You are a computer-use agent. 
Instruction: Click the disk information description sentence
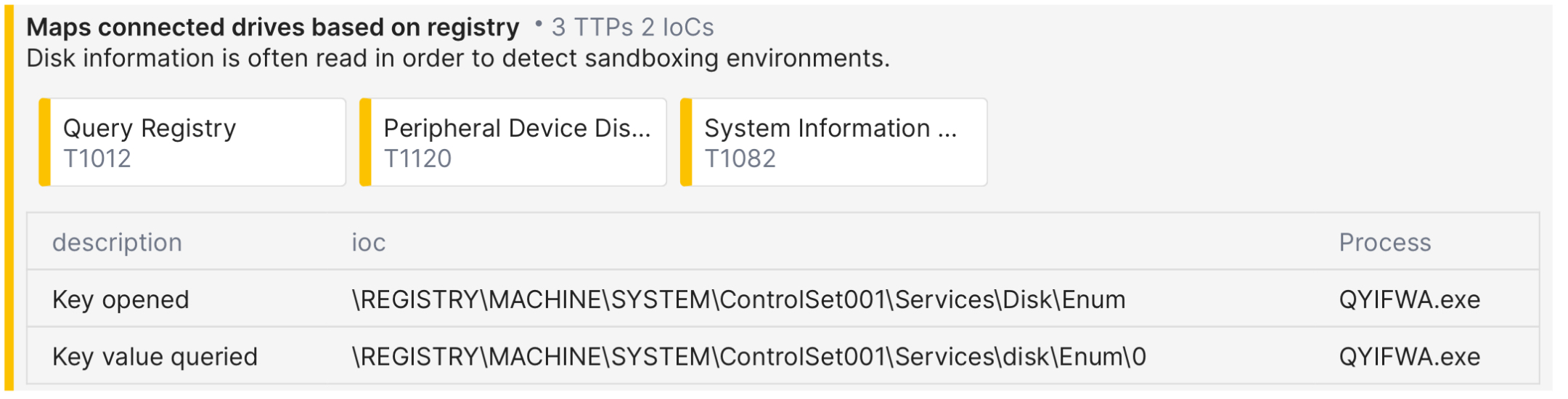point(457,58)
